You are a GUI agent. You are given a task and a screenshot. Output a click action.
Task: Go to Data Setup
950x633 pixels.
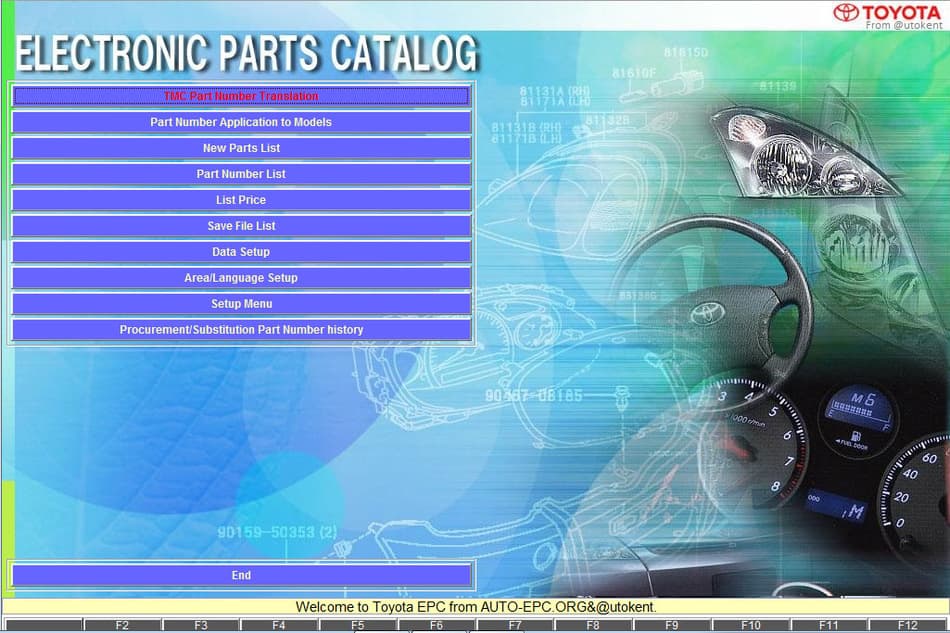click(x=241, y=253)
